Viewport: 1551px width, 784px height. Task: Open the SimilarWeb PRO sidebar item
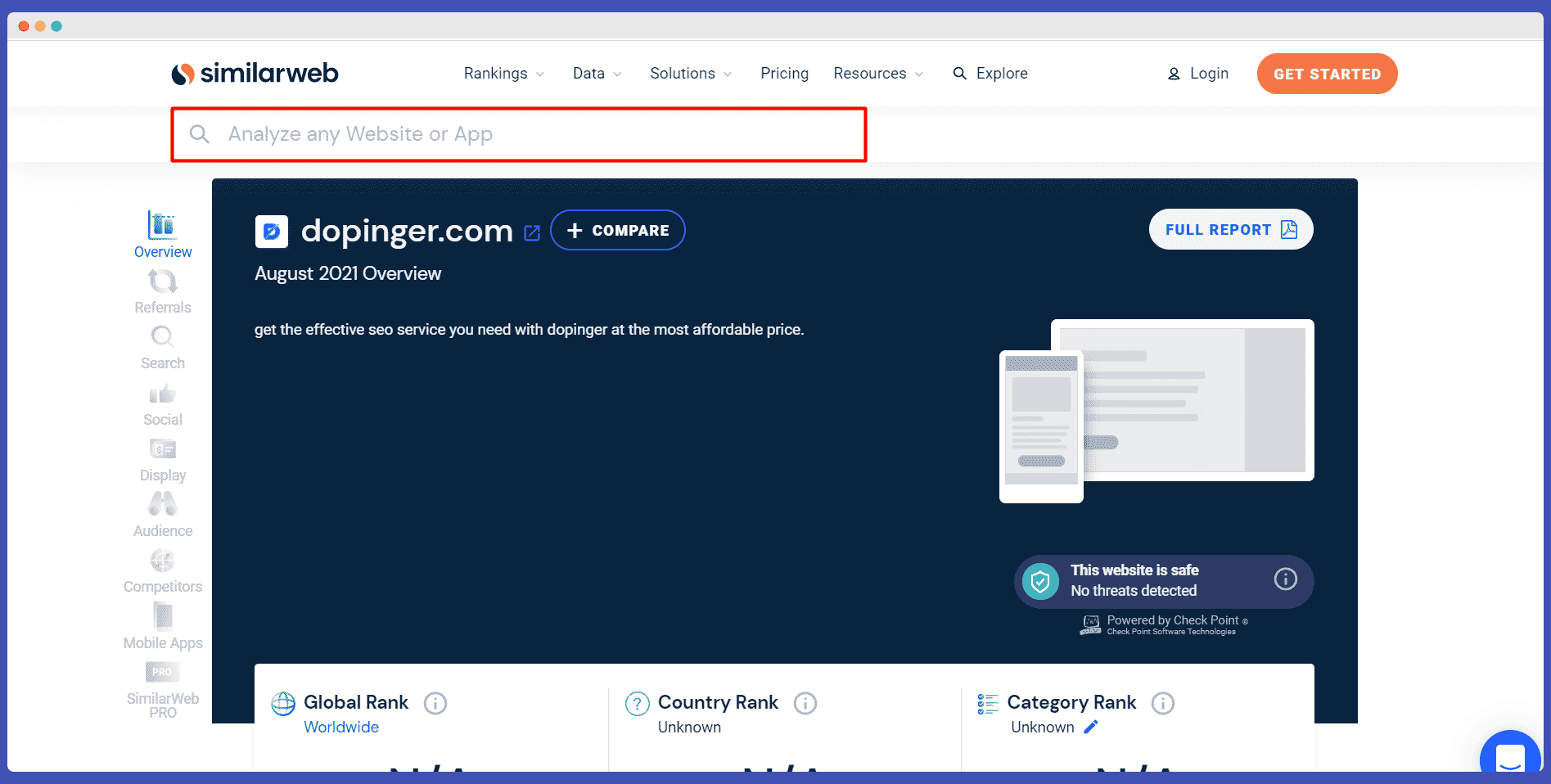click(x=163, y=690)
